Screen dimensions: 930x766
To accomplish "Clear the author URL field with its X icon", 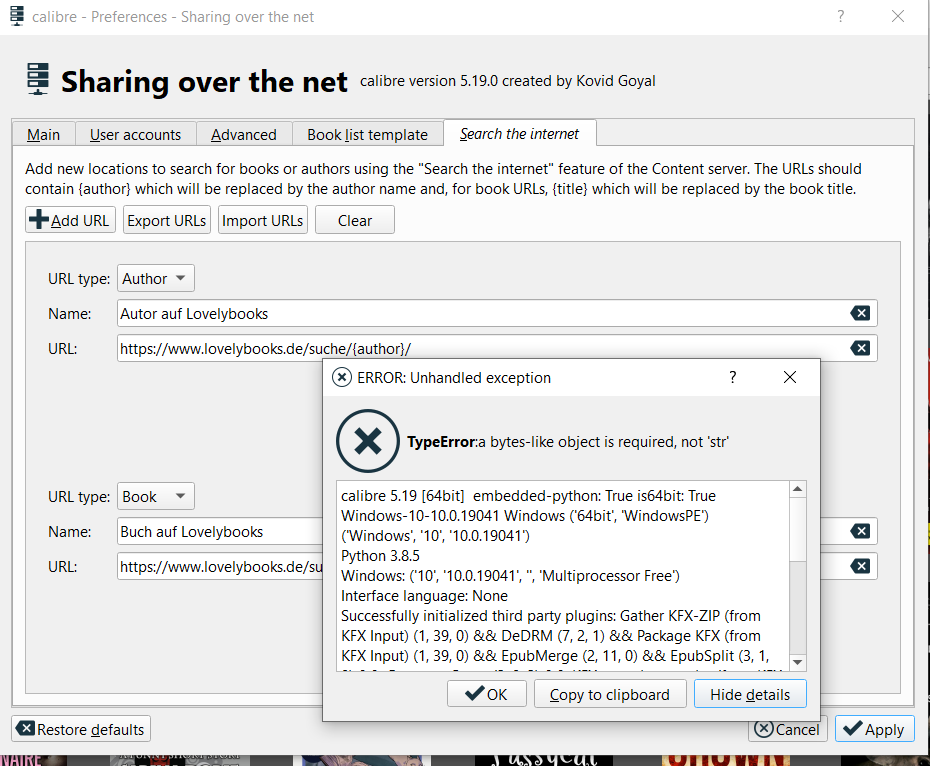I will [x=860, y=348].
